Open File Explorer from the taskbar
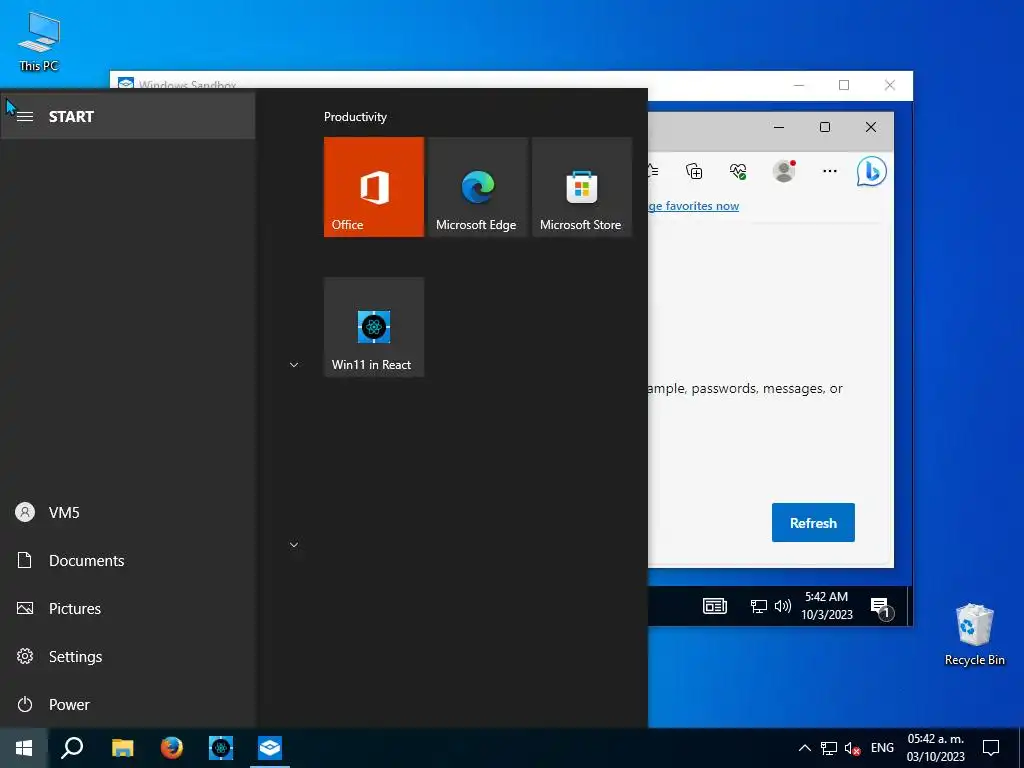The image size is (1024, 768). coord(122,748)
